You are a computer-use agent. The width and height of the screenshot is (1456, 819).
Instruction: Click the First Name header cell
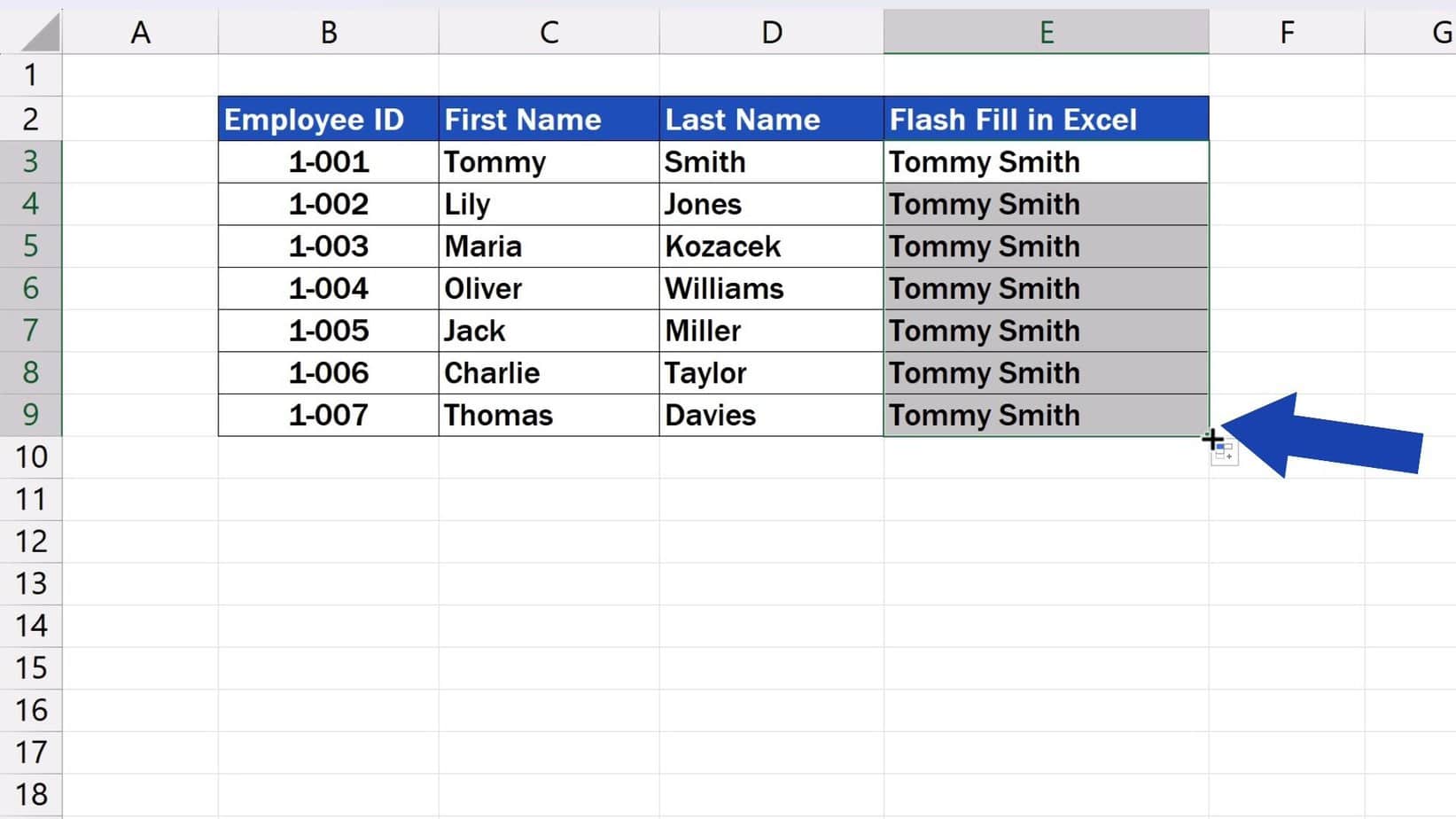[x=549, y=120]
